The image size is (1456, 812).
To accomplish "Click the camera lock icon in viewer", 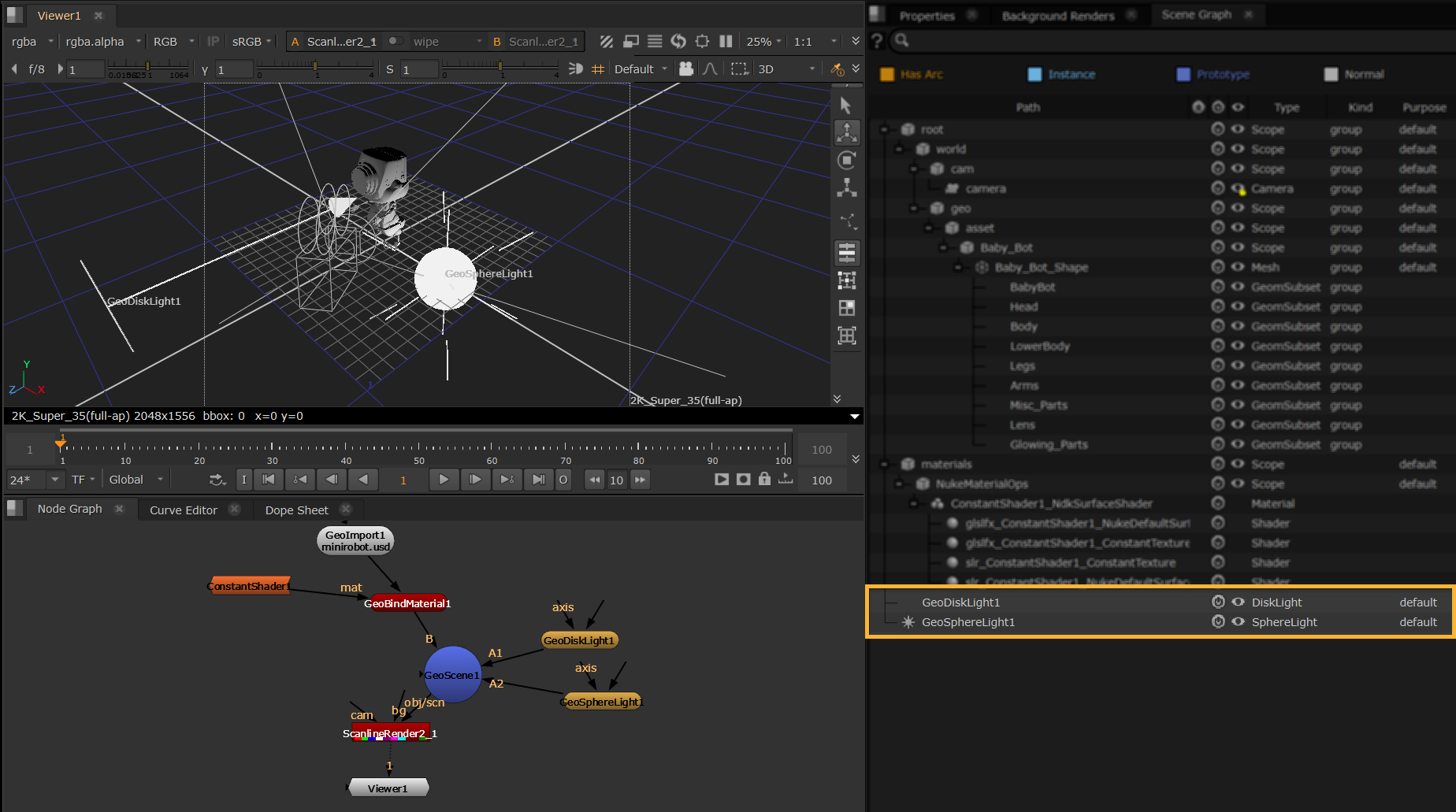I will click(686, 69).
